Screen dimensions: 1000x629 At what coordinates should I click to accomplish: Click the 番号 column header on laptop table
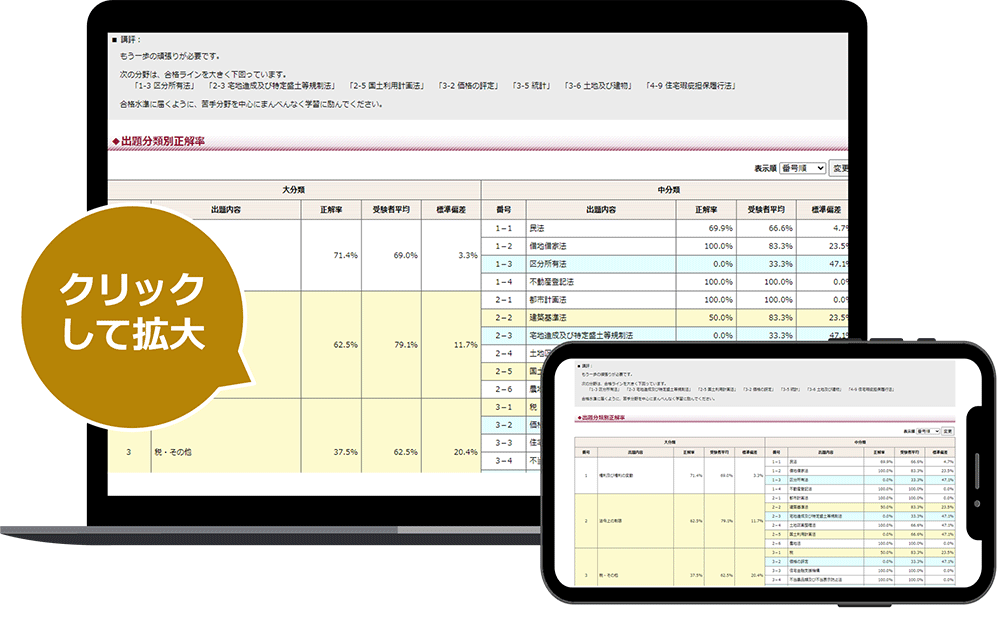coord(504,209)
